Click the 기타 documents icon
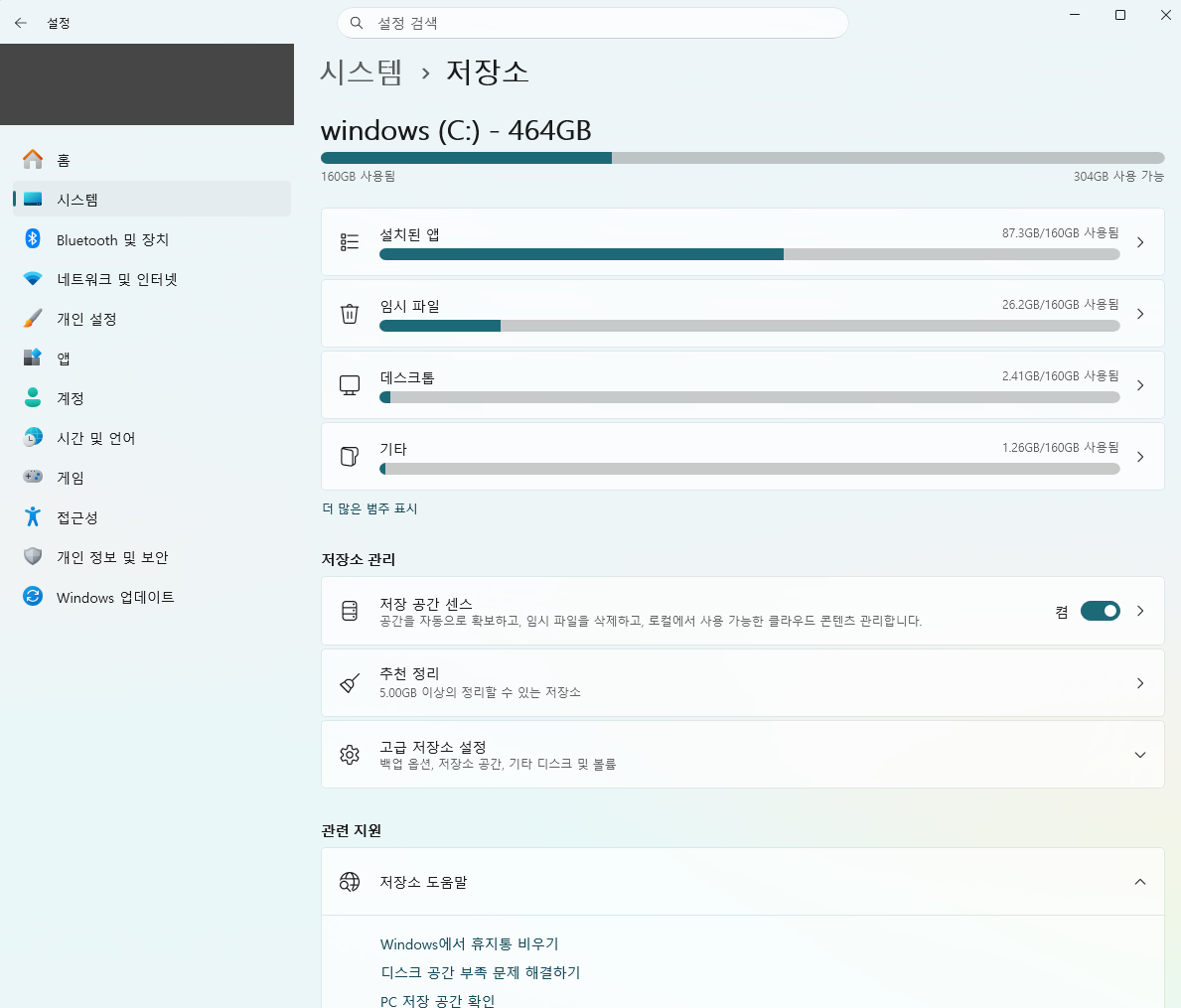The height and width of the screenshot is (1008, 1181). 350,456
